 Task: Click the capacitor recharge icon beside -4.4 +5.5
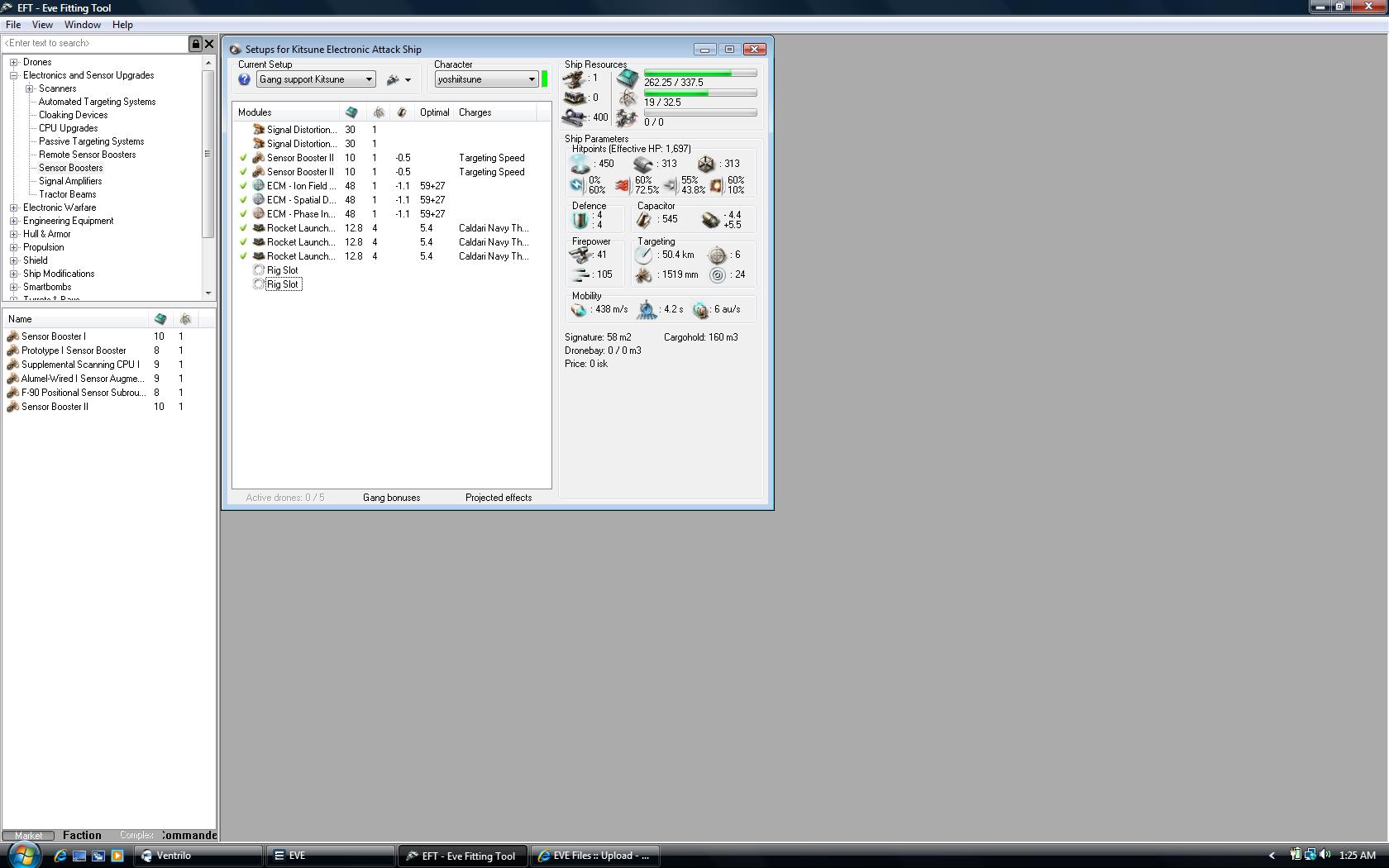(x=710, y=220)
